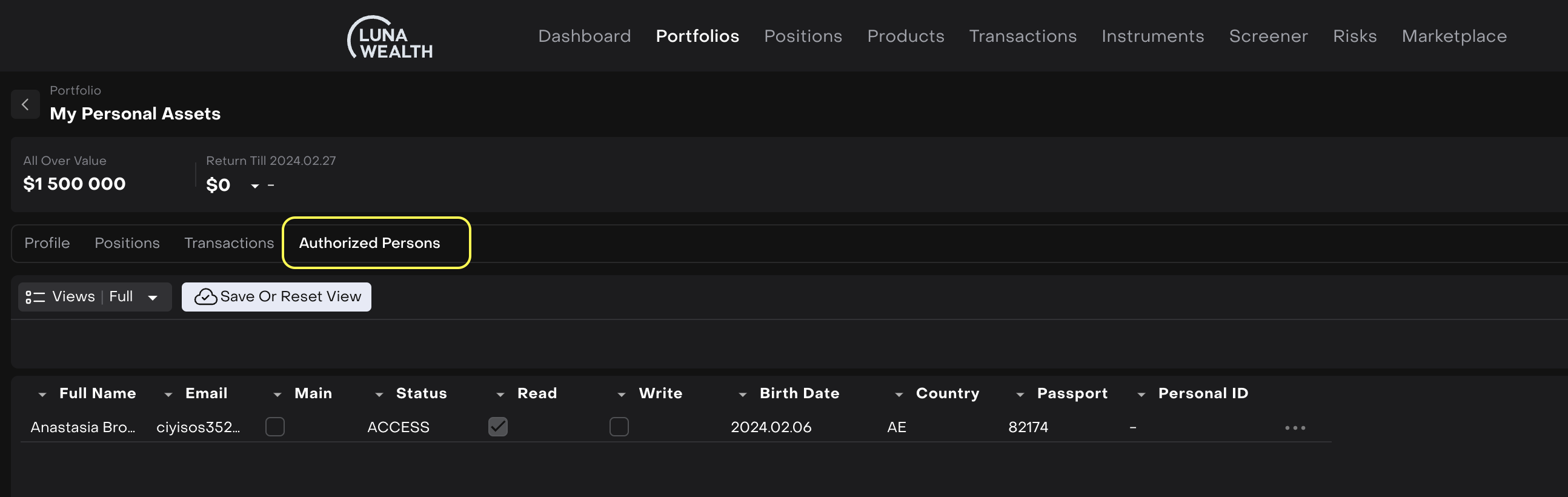1568x497 pixels.
Task: Expand the Return value dropdown arrow
Action: [x=255, y=185]
